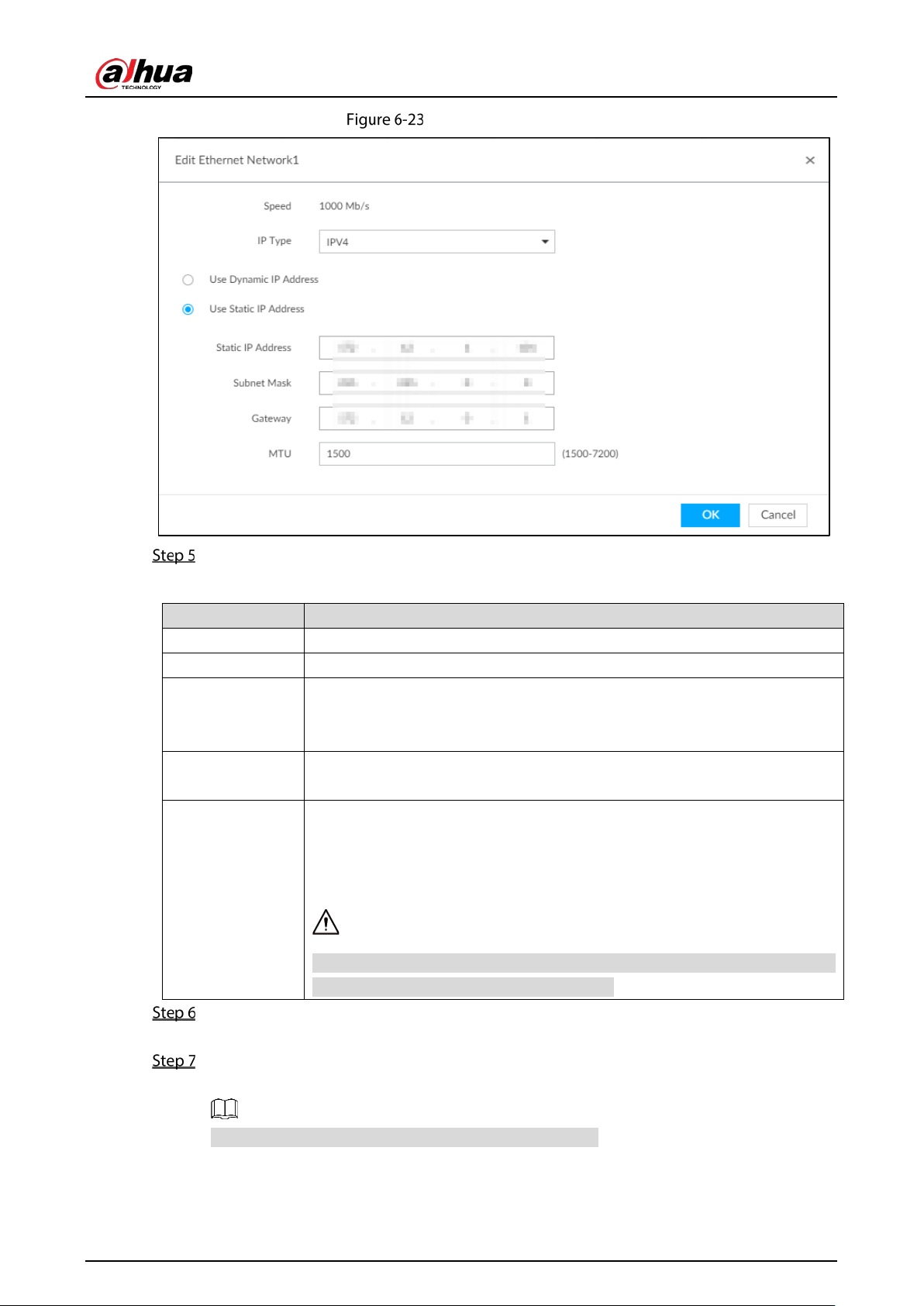Click the Use Static IP Address label

[x=257, y=309]
